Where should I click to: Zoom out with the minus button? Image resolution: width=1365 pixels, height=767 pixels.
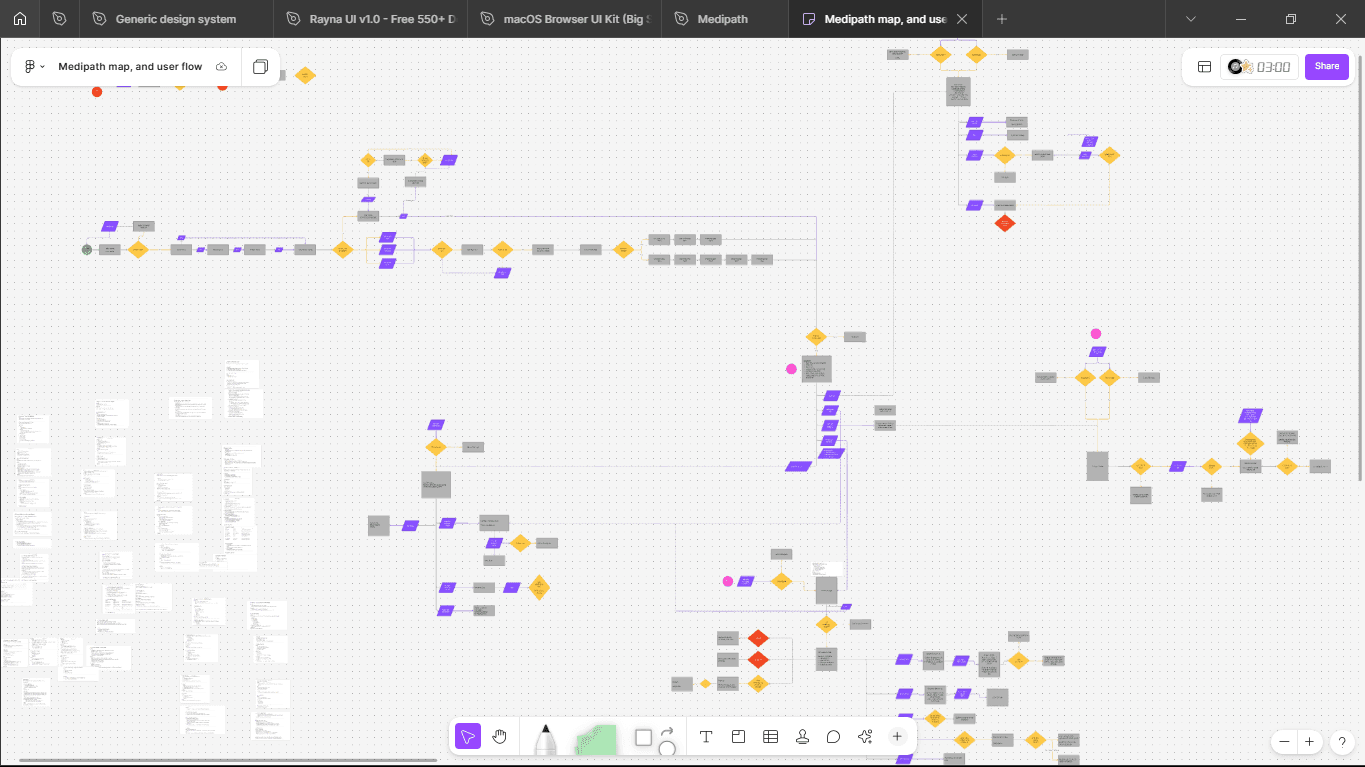click(1284, 742)
